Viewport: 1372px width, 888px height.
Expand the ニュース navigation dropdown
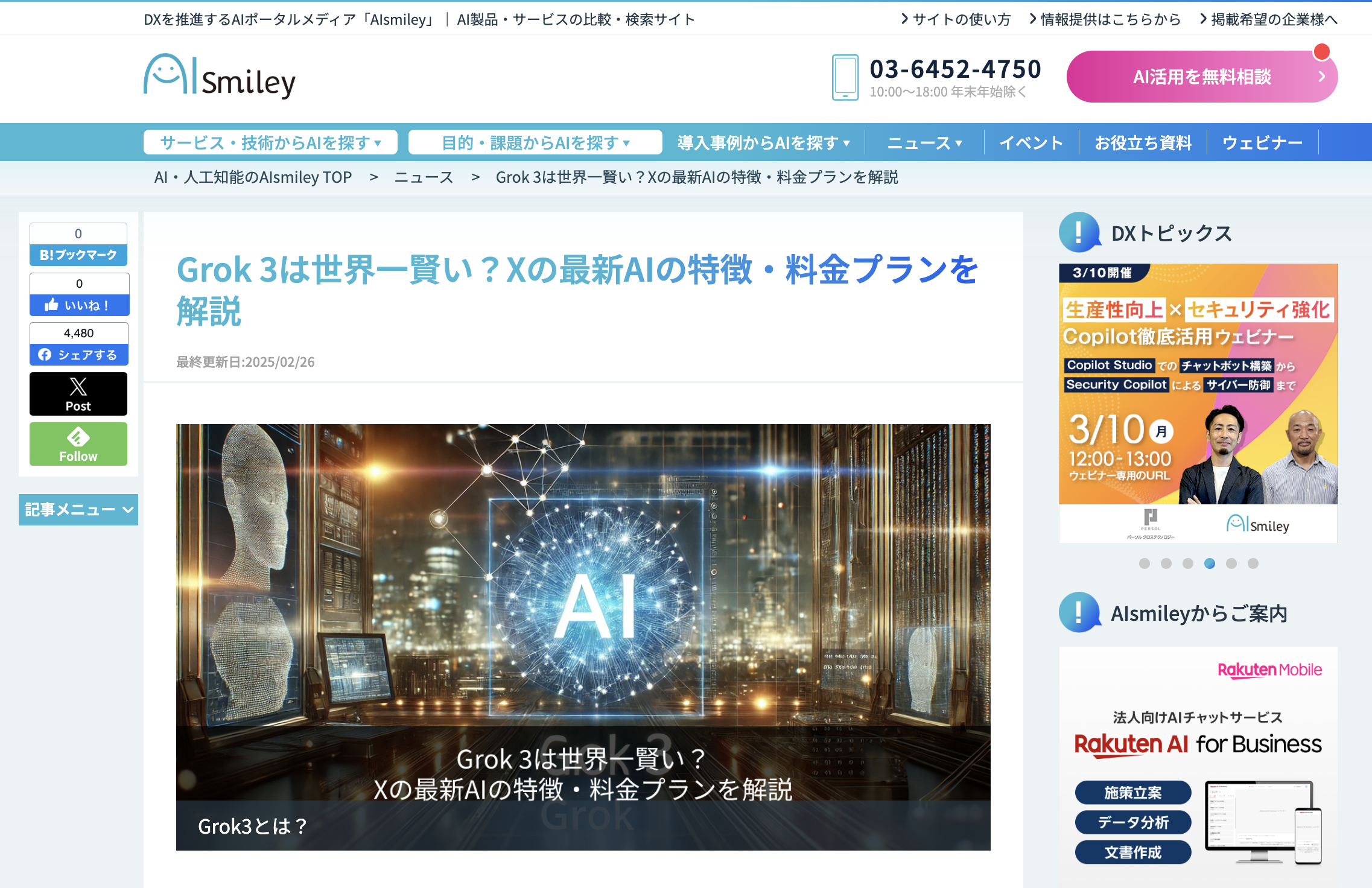point(924,142)
